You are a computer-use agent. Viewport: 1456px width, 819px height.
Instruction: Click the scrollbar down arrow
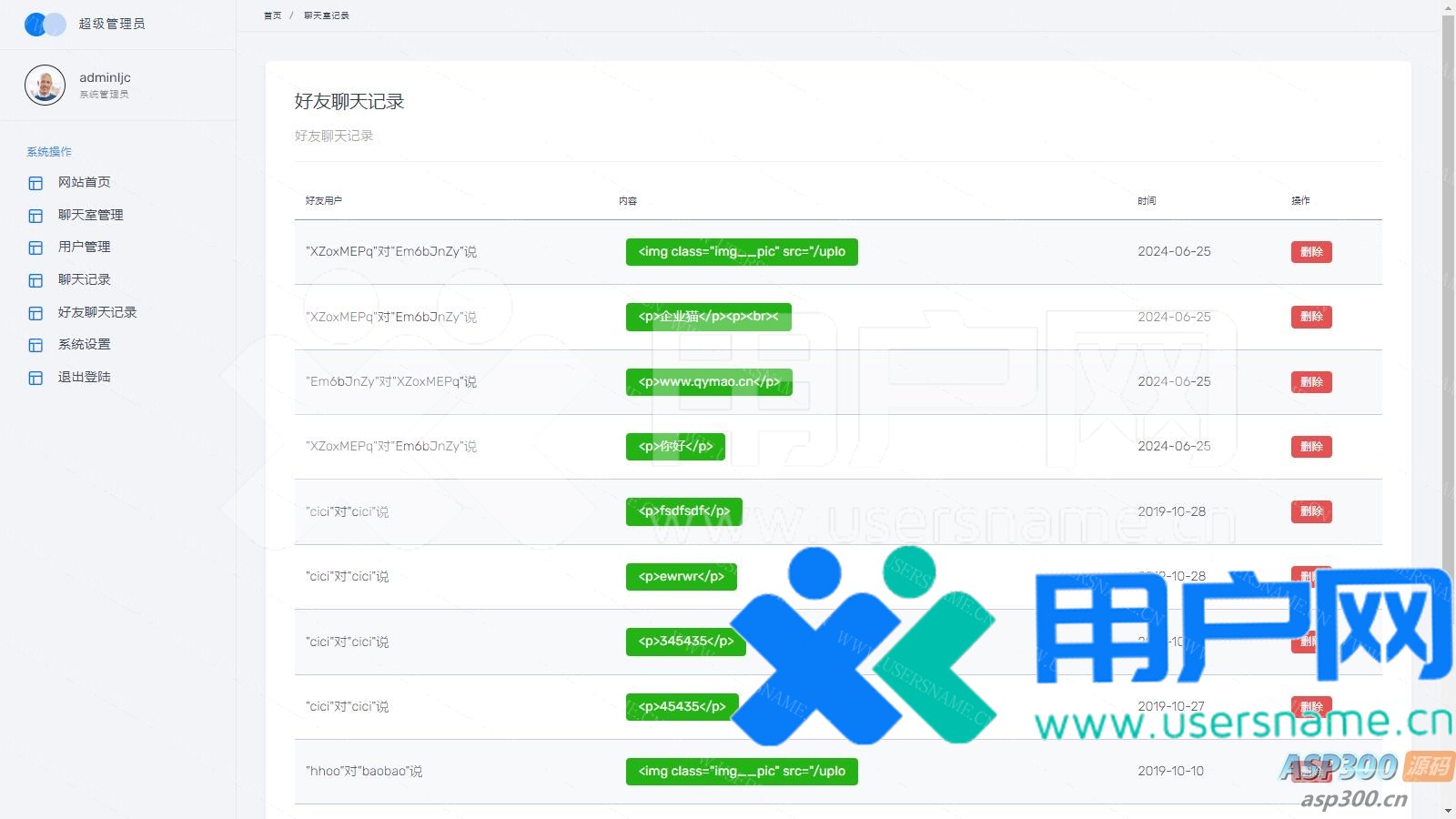point(1448,811)
